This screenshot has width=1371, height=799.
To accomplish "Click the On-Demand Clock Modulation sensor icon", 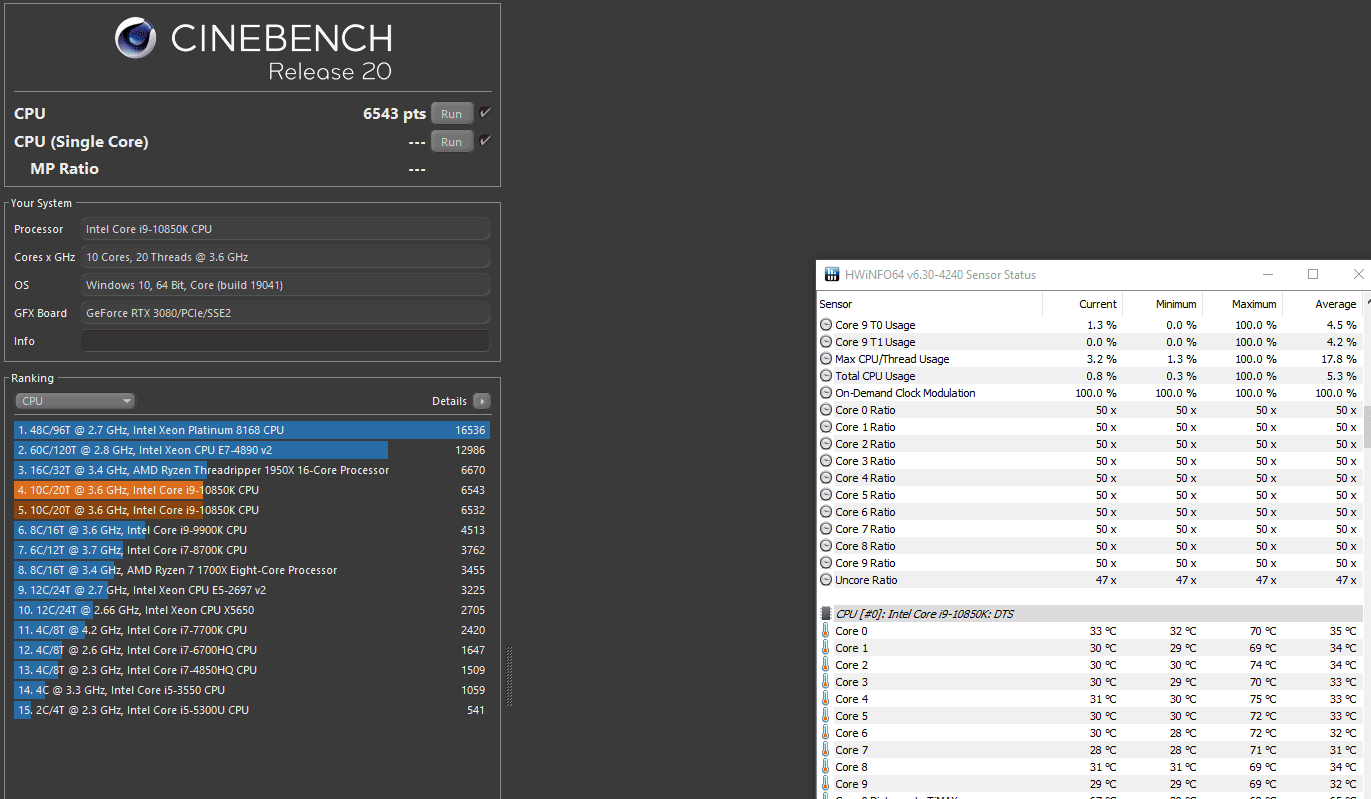I will pyautogui.click(x=826, y=393).
